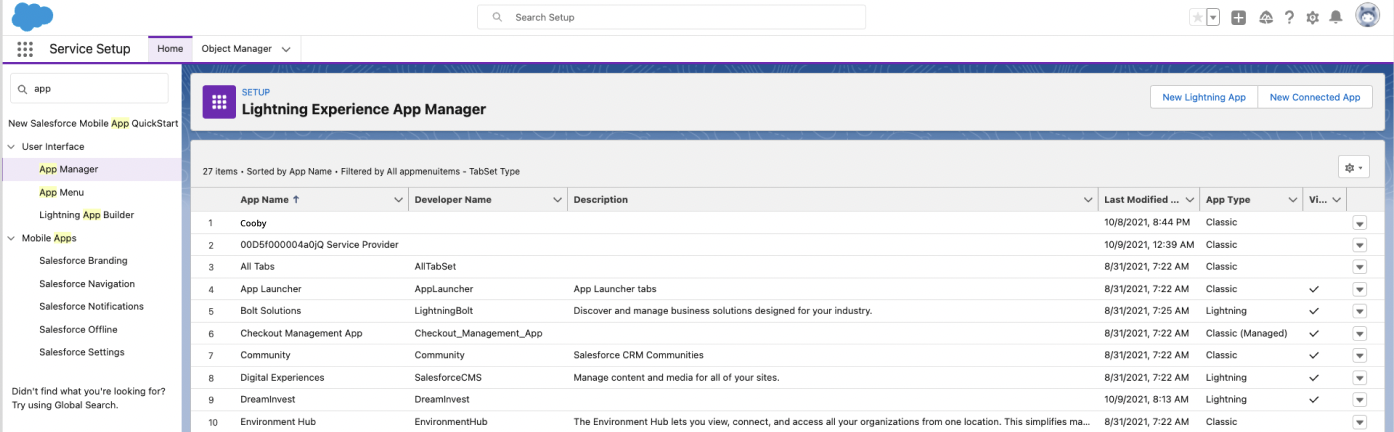Open row actions for 00D5f000004a0jQ Service Provider
Image resolution: width=1394 pixels, height=432 pixels.
pos(1359,245)
